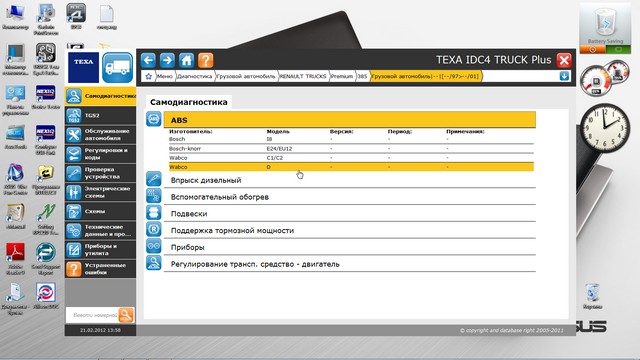Viewport: 640px width, 360px height.
Task: Click the retarder R category icon
Action: click(x=154, y=229)
